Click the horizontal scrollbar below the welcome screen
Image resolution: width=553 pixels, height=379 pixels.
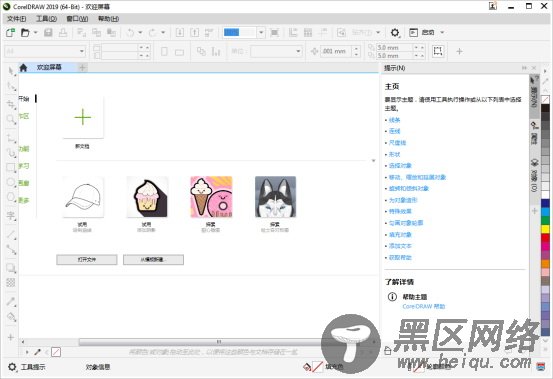(x=199, y=342)
